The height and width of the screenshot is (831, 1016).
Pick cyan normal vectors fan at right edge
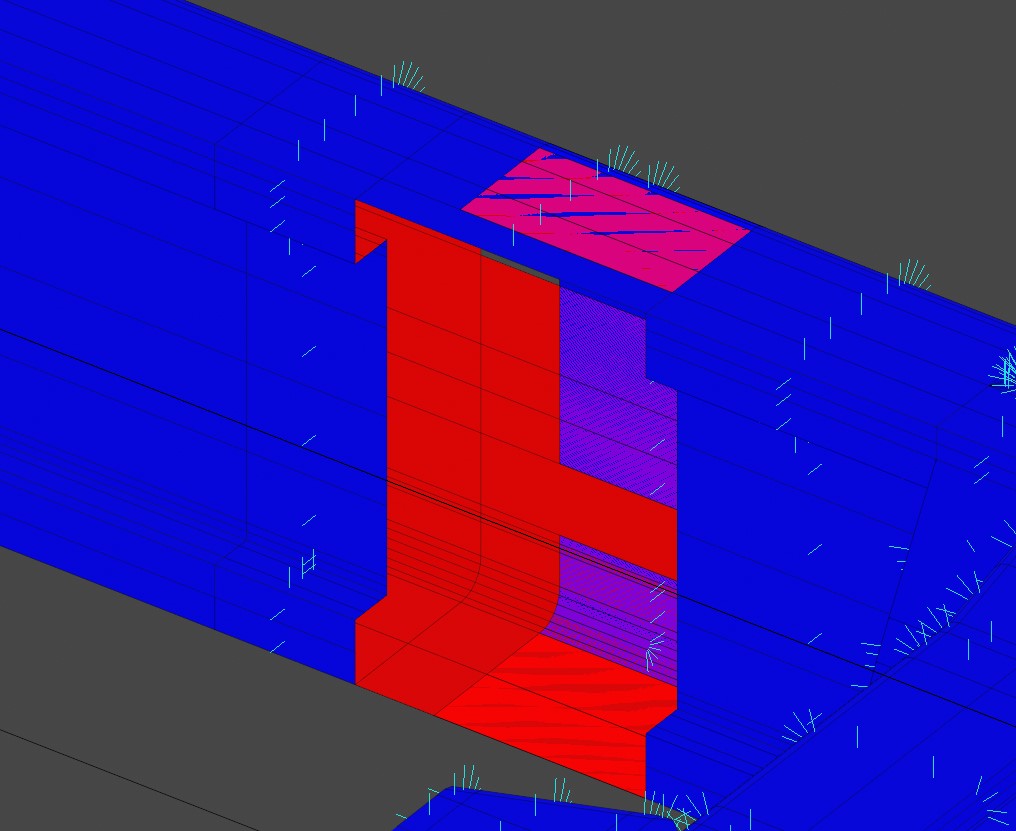(1005, 368)
